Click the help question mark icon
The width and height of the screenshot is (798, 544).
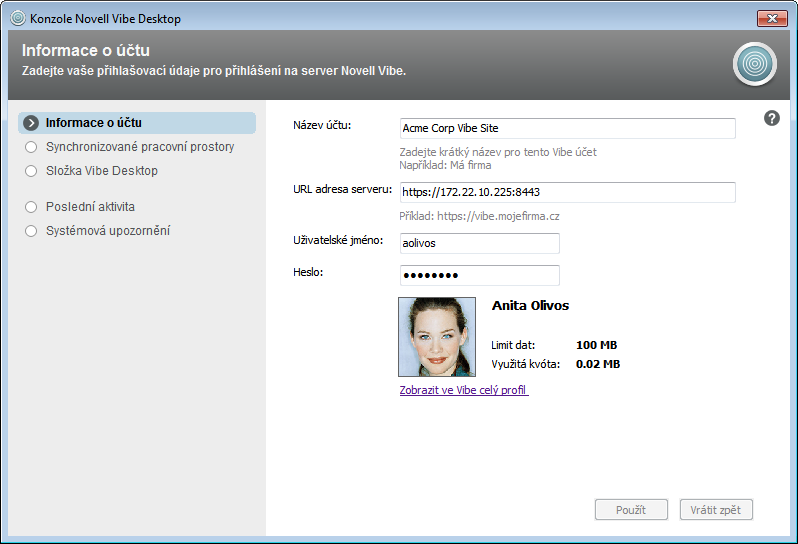[x=771, y=118]
